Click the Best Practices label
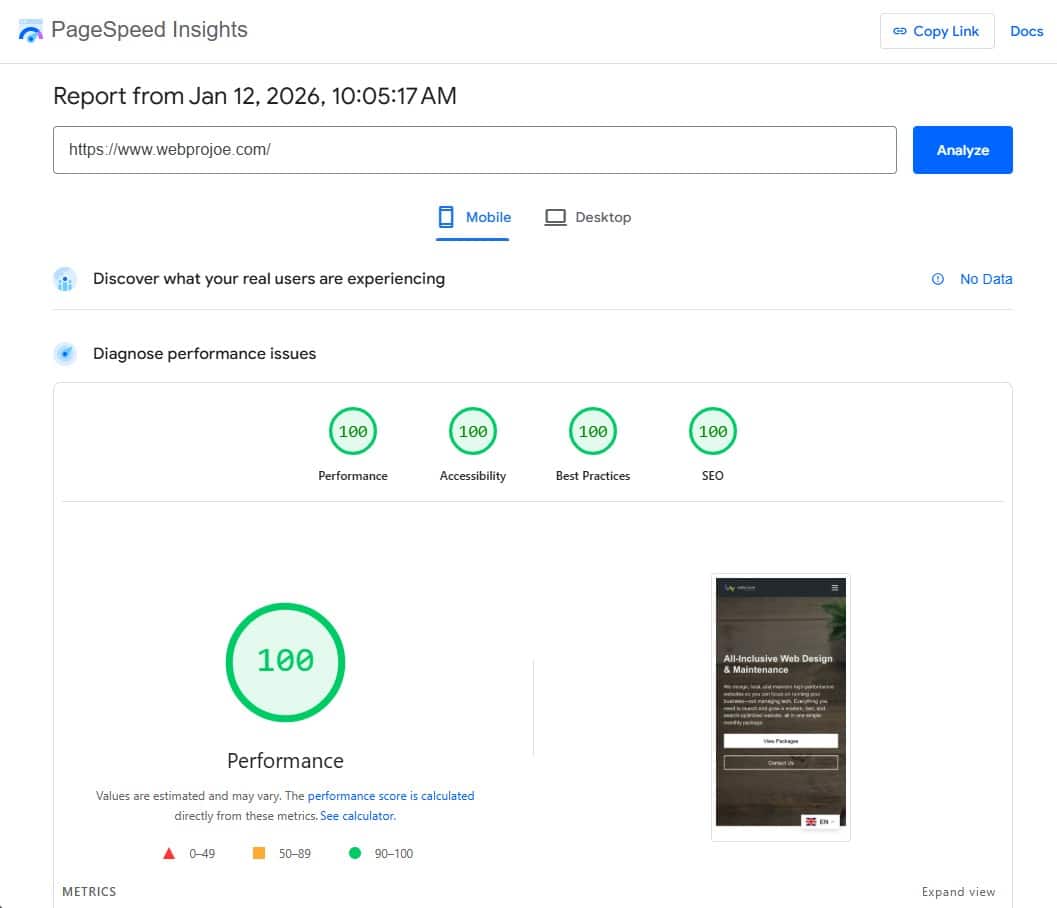 [593, 476]
